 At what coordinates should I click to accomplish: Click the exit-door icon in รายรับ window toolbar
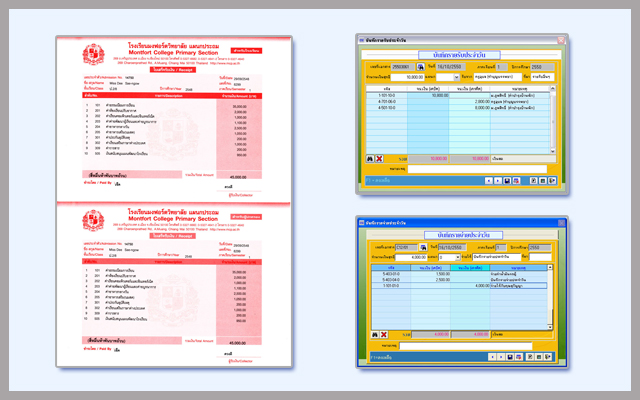[x=552, y=180]
